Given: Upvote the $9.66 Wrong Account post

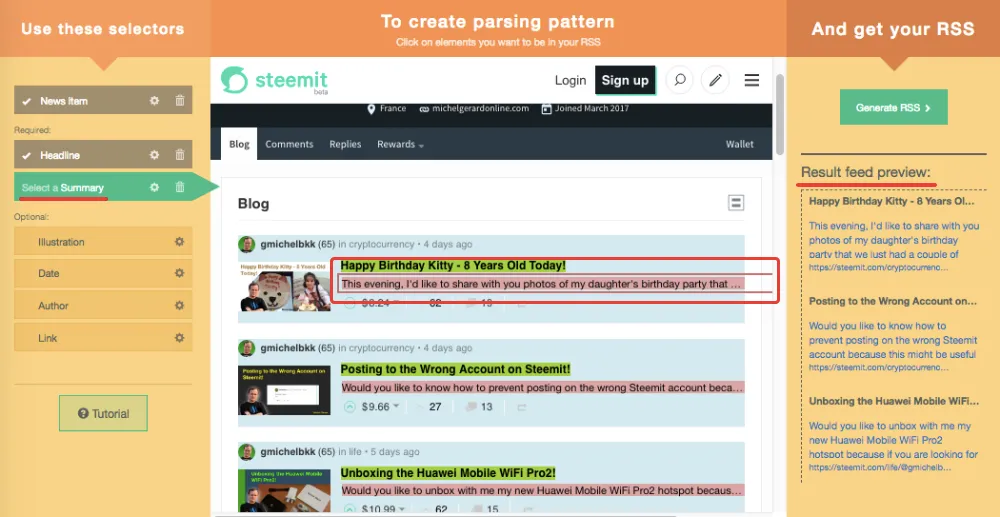Looking at the screenshot, I should coord(349,407).
